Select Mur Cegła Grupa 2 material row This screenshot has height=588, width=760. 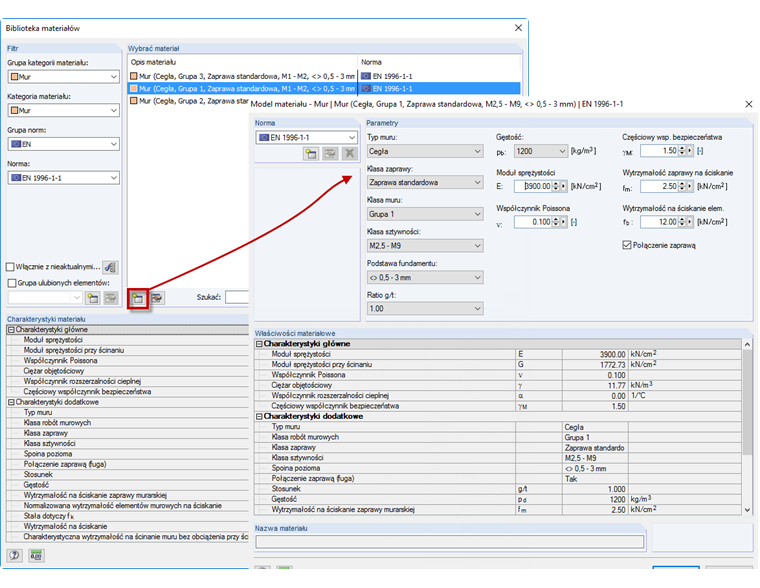[189, 101]
